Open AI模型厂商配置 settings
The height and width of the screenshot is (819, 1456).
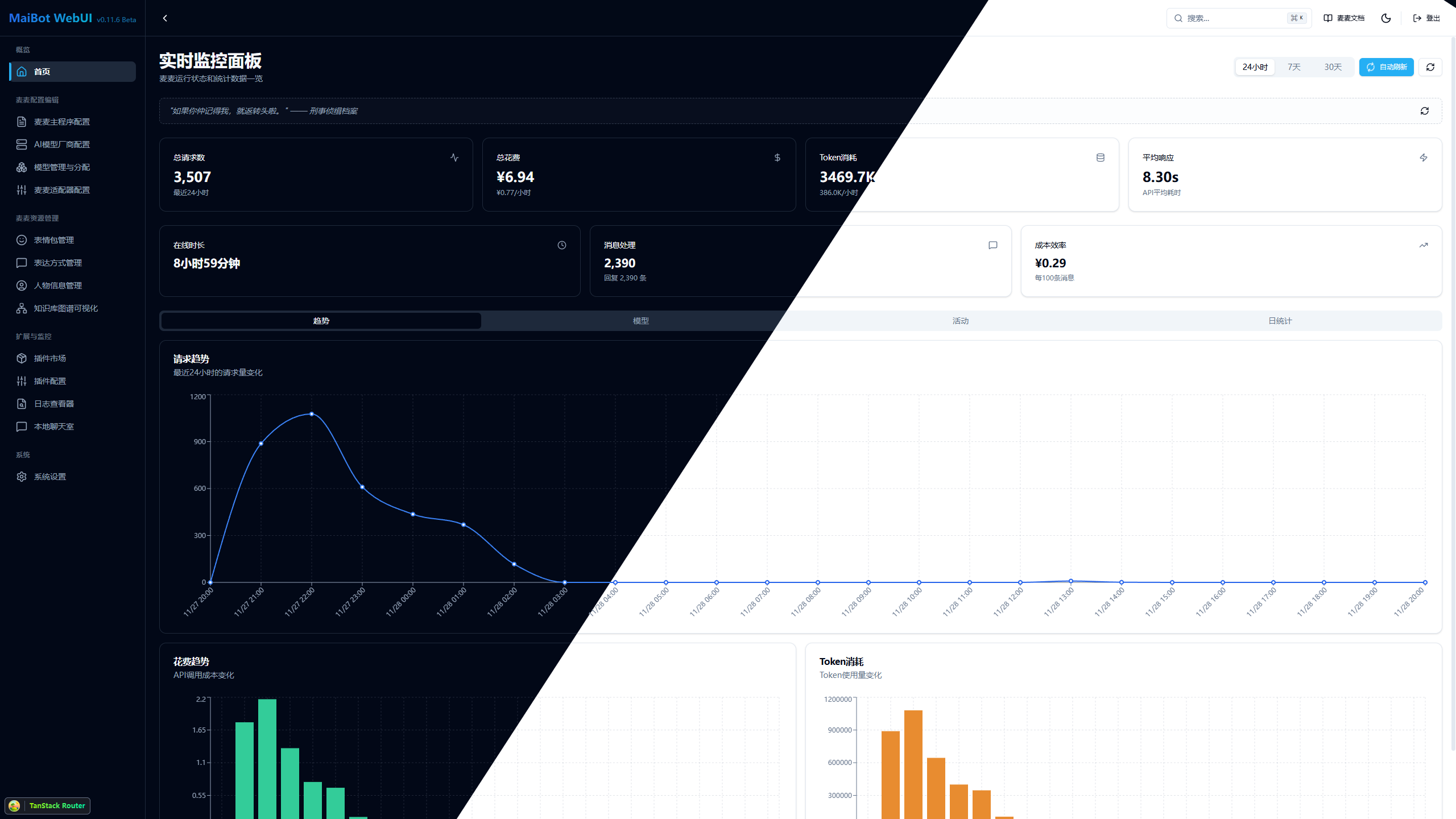(x=61, y=144)
